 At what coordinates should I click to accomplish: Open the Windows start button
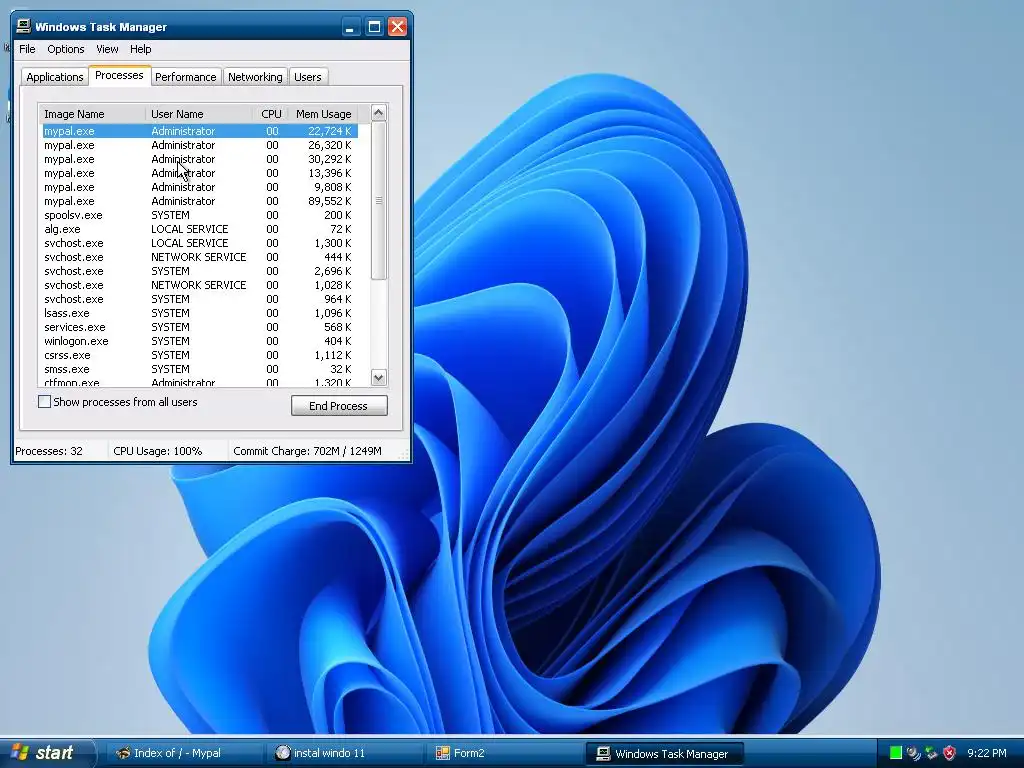pyautogui.click(x=47, y=753)
